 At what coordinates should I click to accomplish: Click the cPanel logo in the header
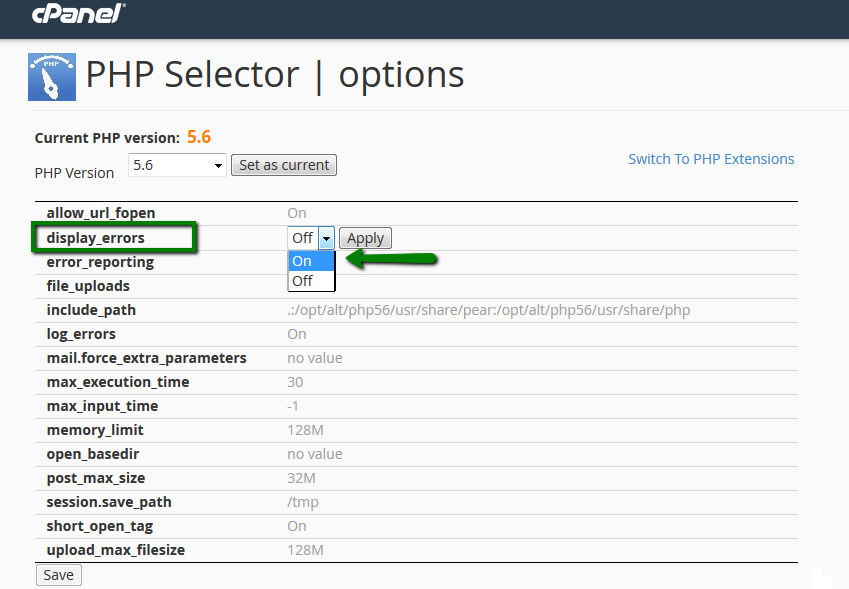click(x=79, y=13)
